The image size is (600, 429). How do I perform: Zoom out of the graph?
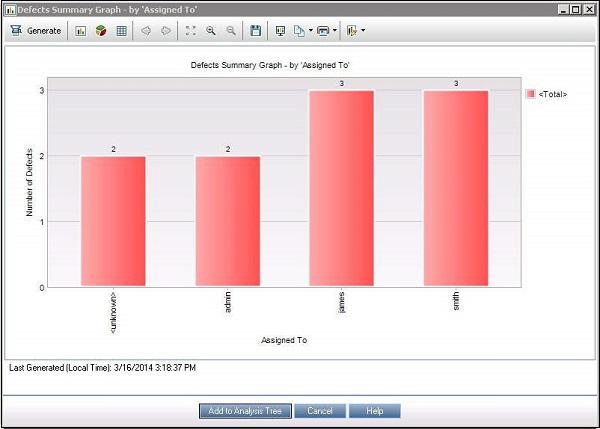(x=231, y=31)
